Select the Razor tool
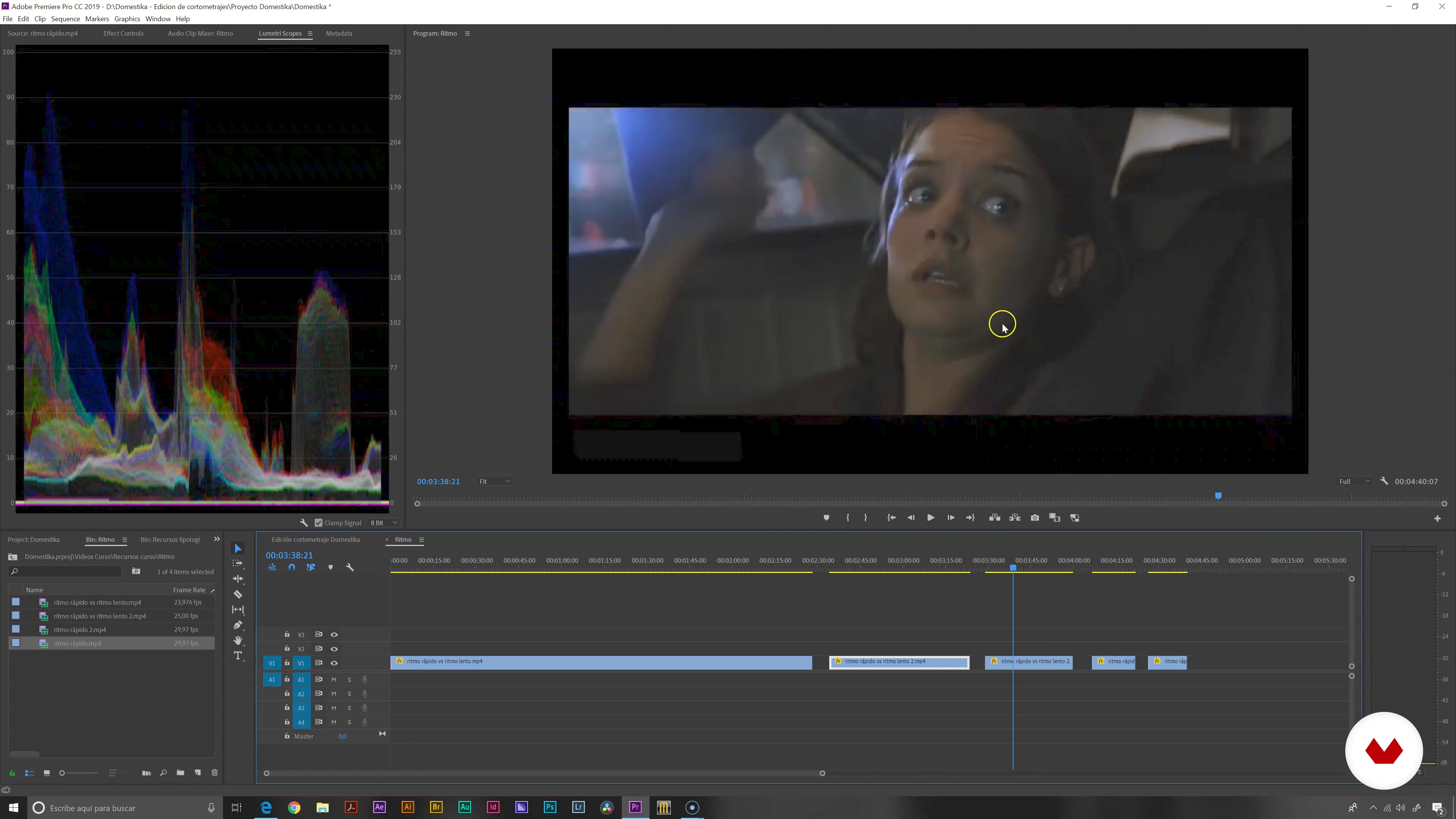The height and width of the screenshot is (819, 1456). [238, 595]
